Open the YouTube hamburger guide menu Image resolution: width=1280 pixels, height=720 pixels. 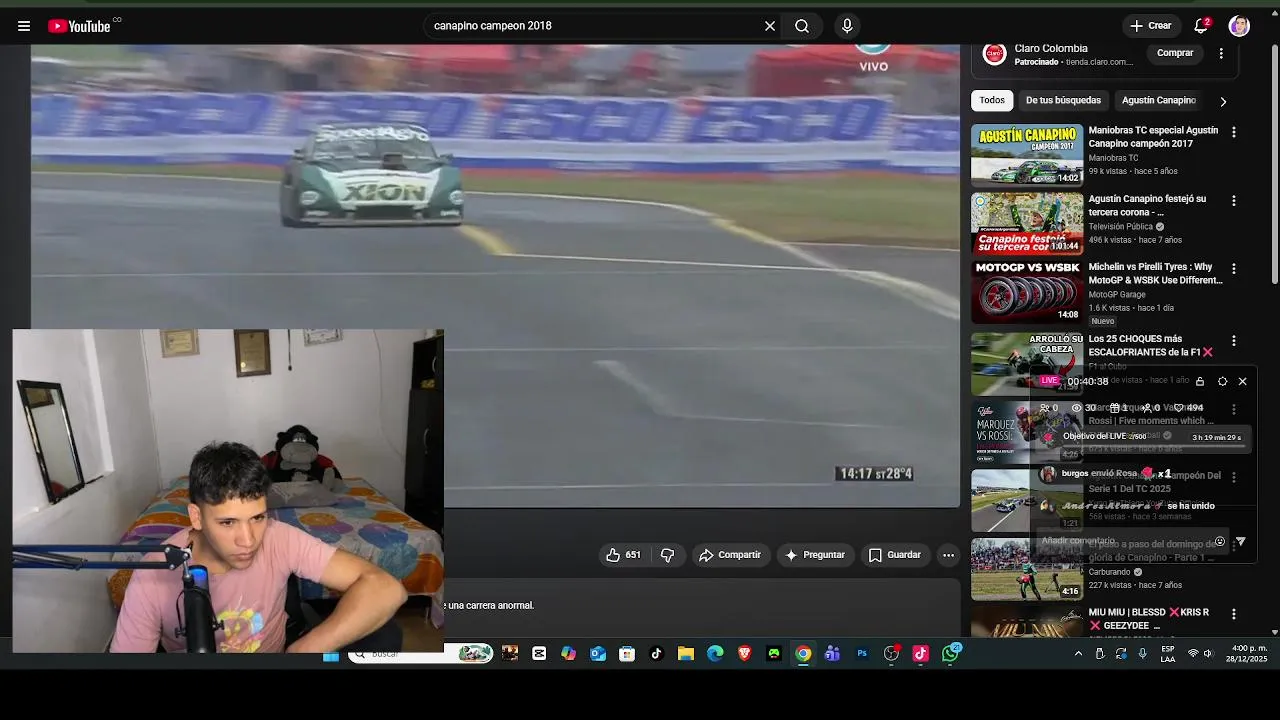tap(24, 26)
